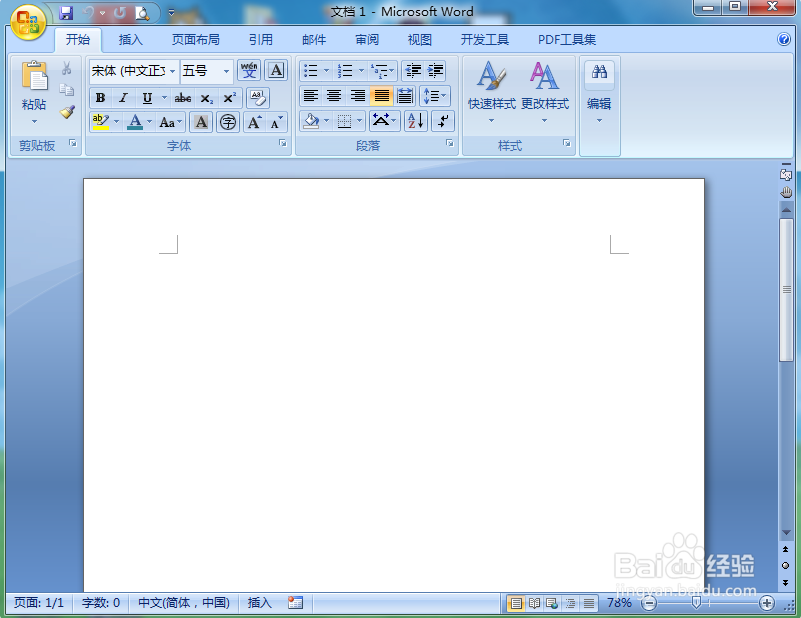Shrink font size button
This screenshot has width=801, height=618.
276,122
